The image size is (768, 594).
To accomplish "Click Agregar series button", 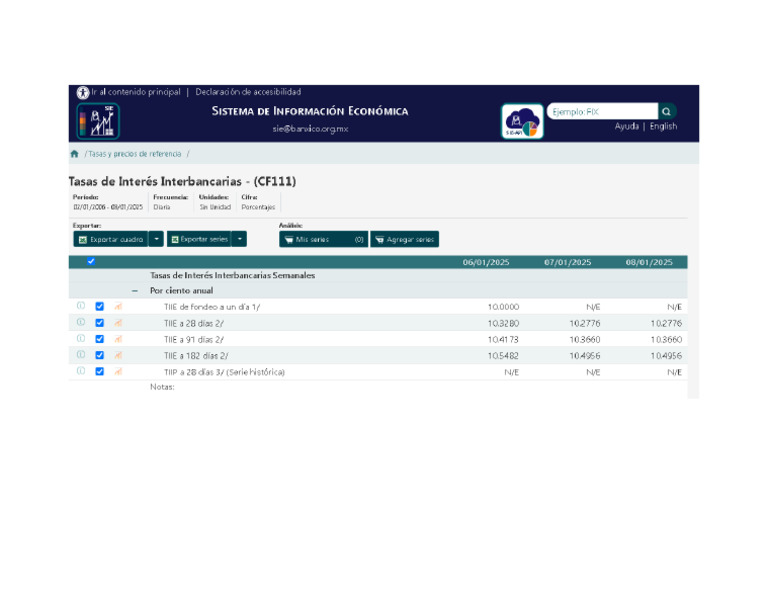I will (x=405, y=239).
